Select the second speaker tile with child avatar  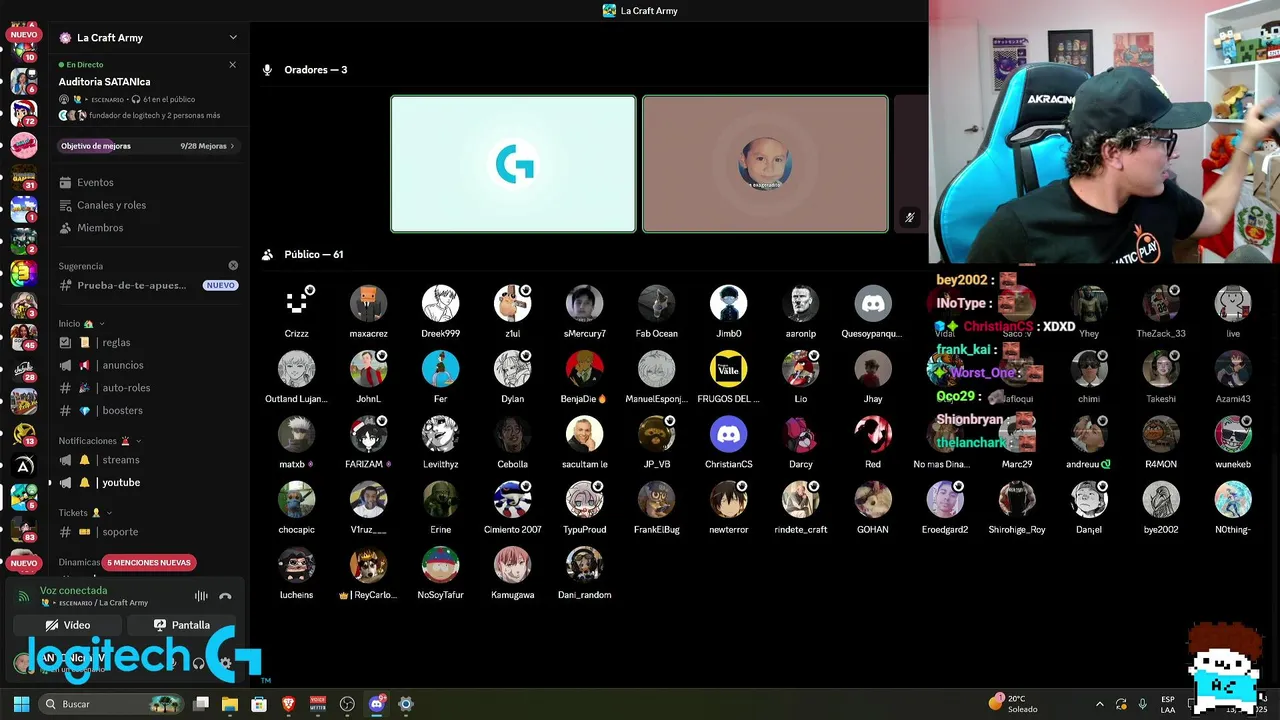tap(765, 164)
